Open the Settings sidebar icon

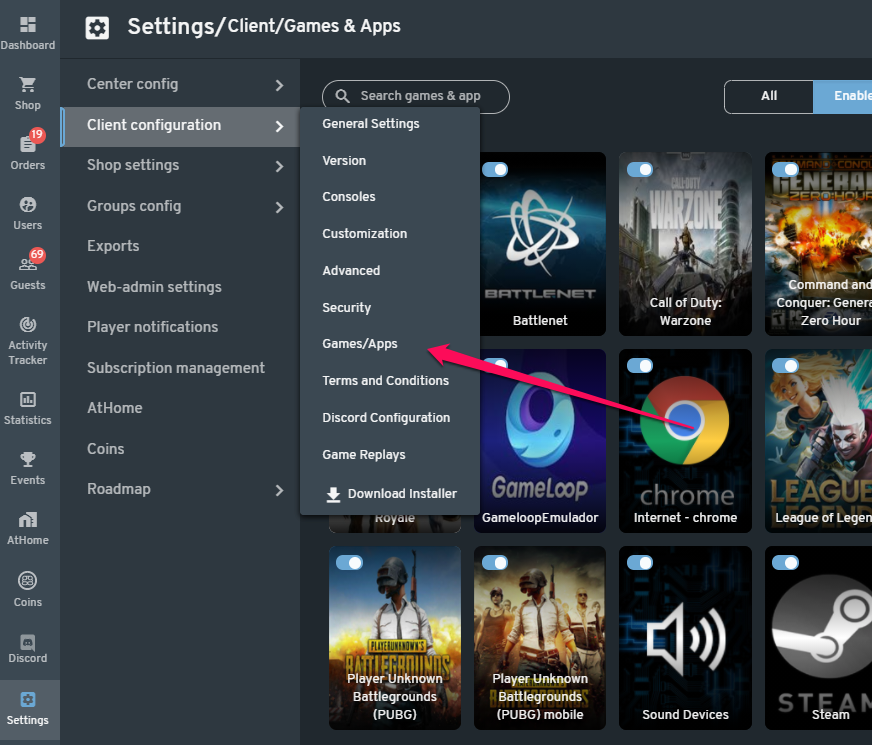(28, 699)
